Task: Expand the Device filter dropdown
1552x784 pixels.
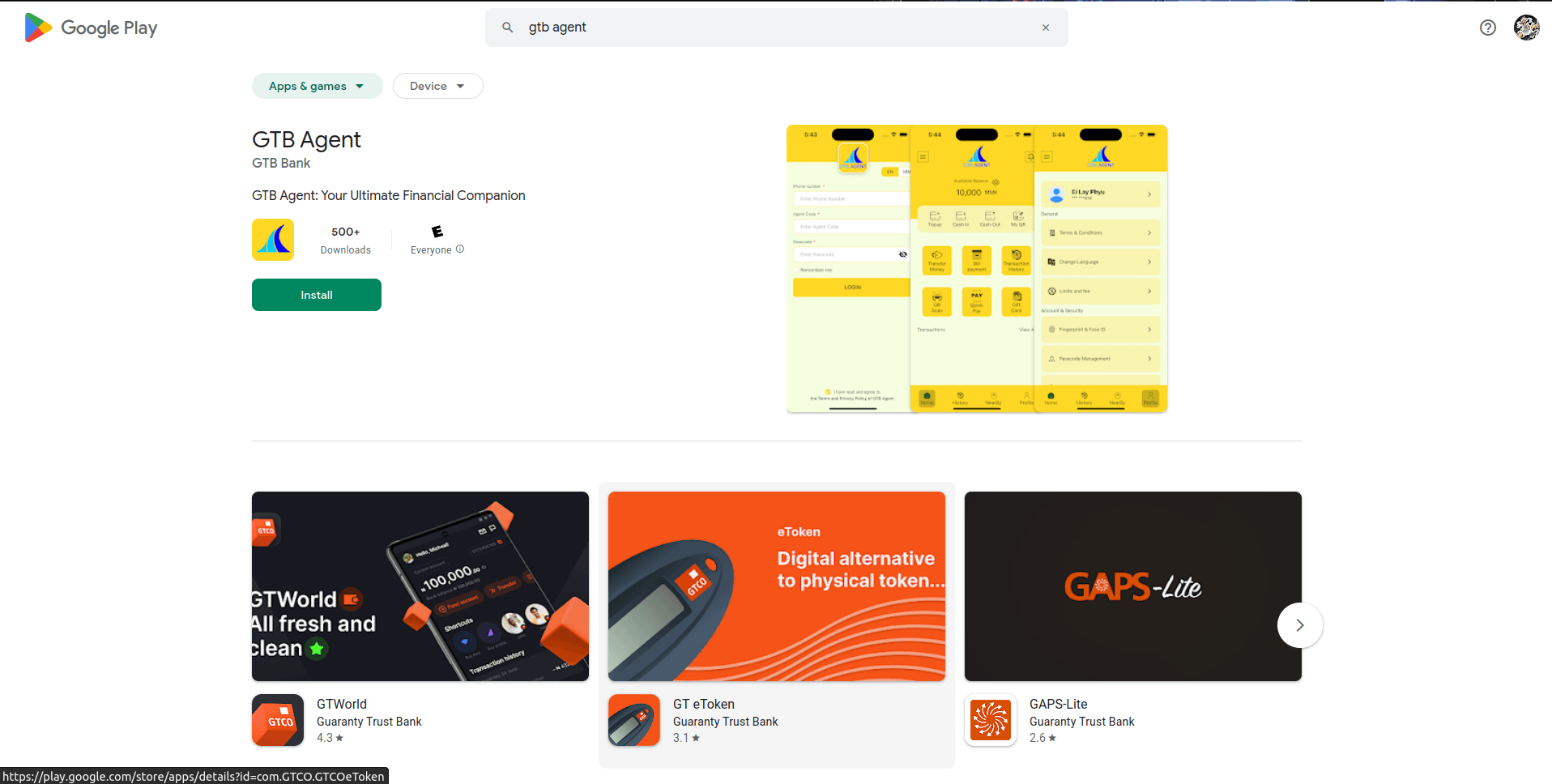Action: [x=437, y=86]
